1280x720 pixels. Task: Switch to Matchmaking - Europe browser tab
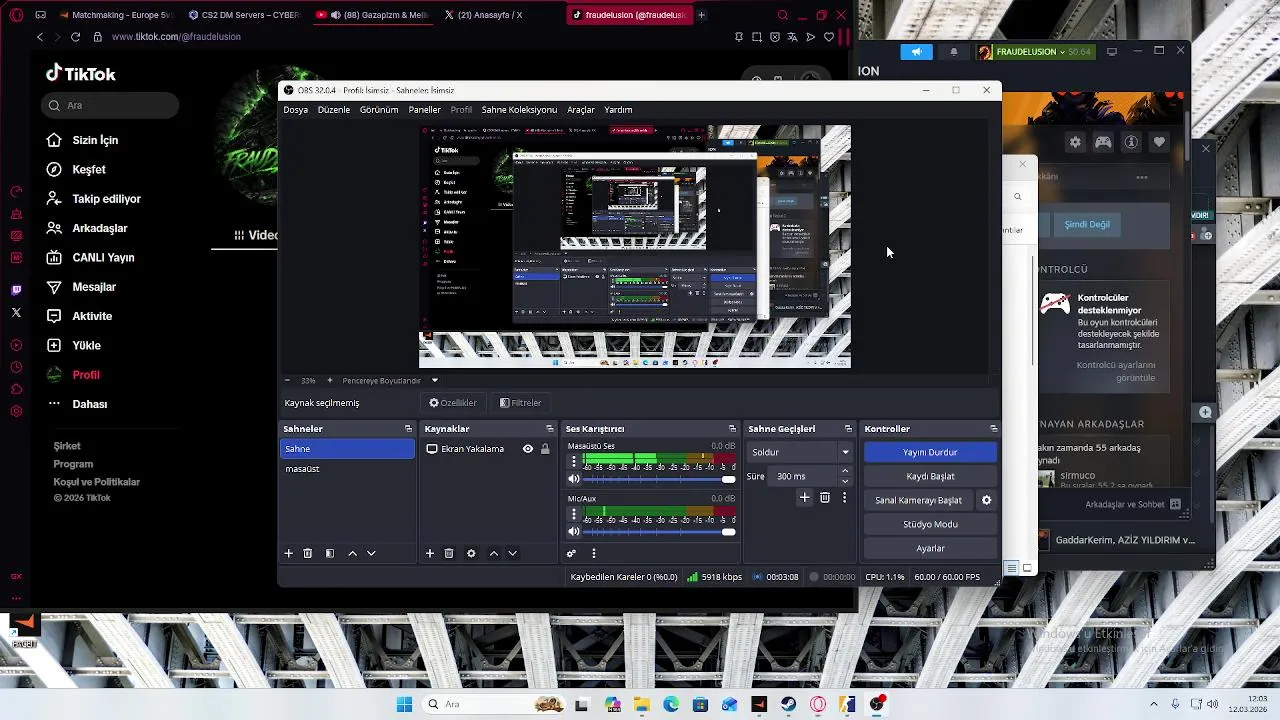click(x=115, y=15)
